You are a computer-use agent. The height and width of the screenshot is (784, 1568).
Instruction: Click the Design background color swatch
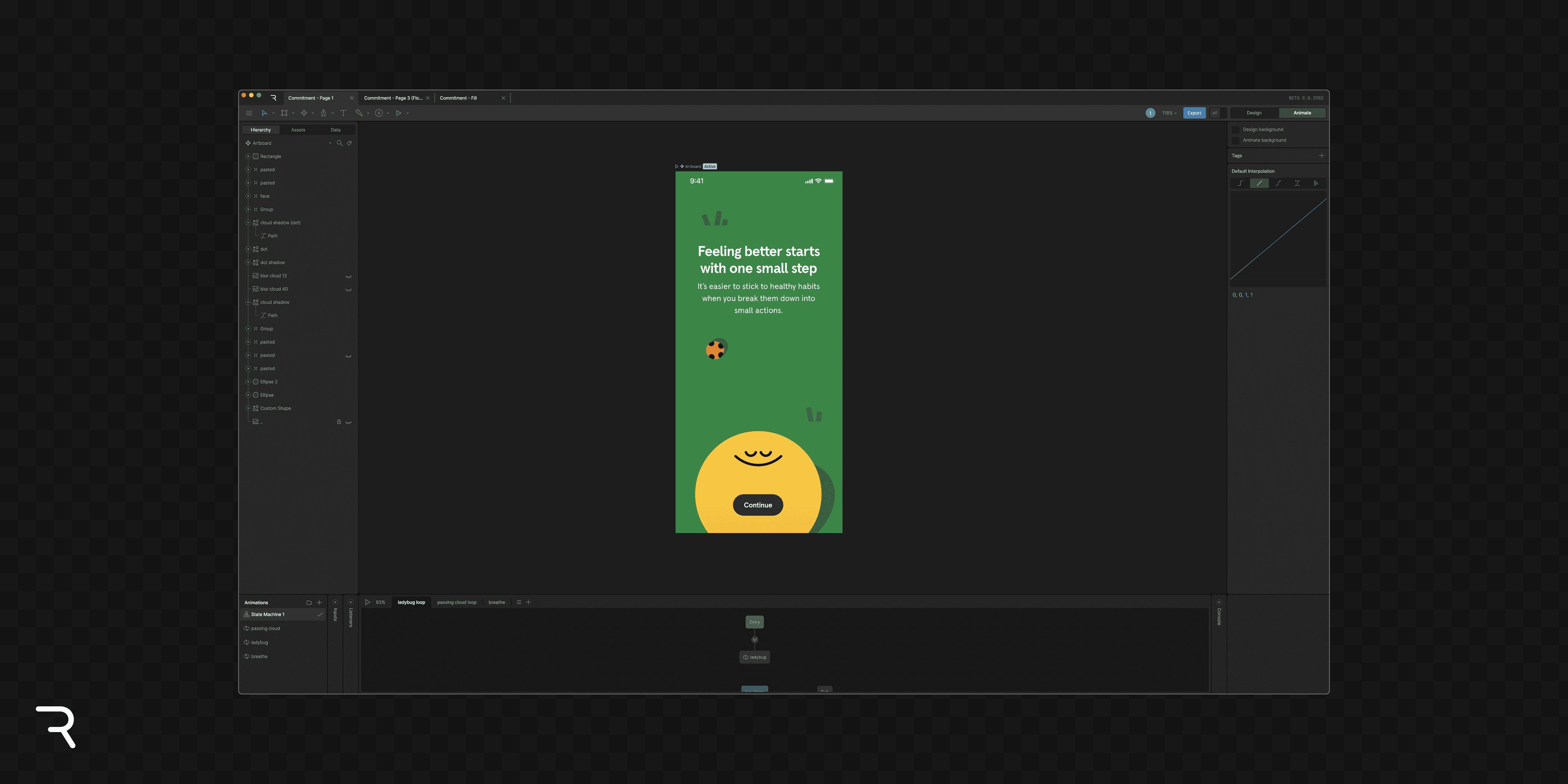pos(1236,130)
